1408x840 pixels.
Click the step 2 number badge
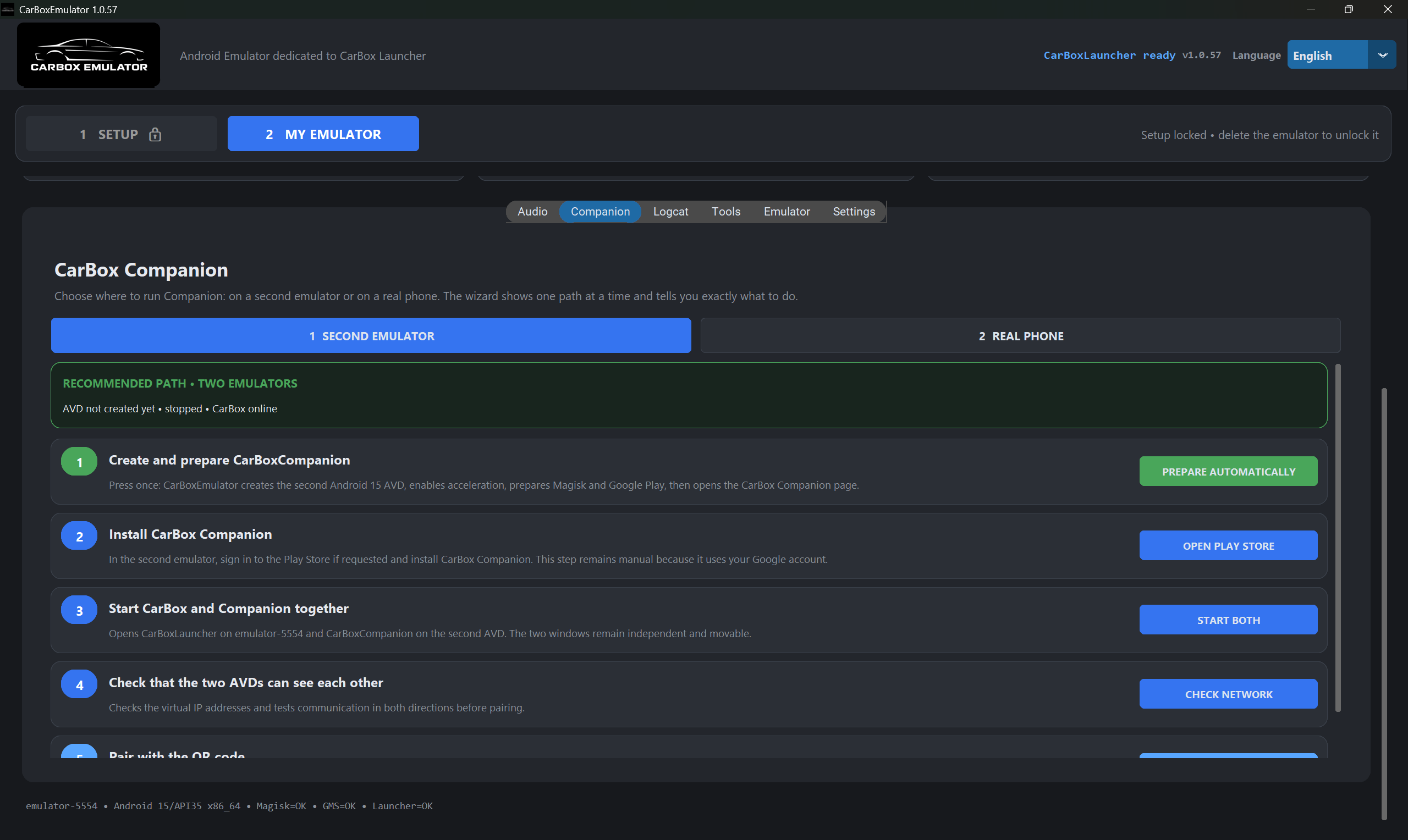pyautogui.click(x=79, y=536)
